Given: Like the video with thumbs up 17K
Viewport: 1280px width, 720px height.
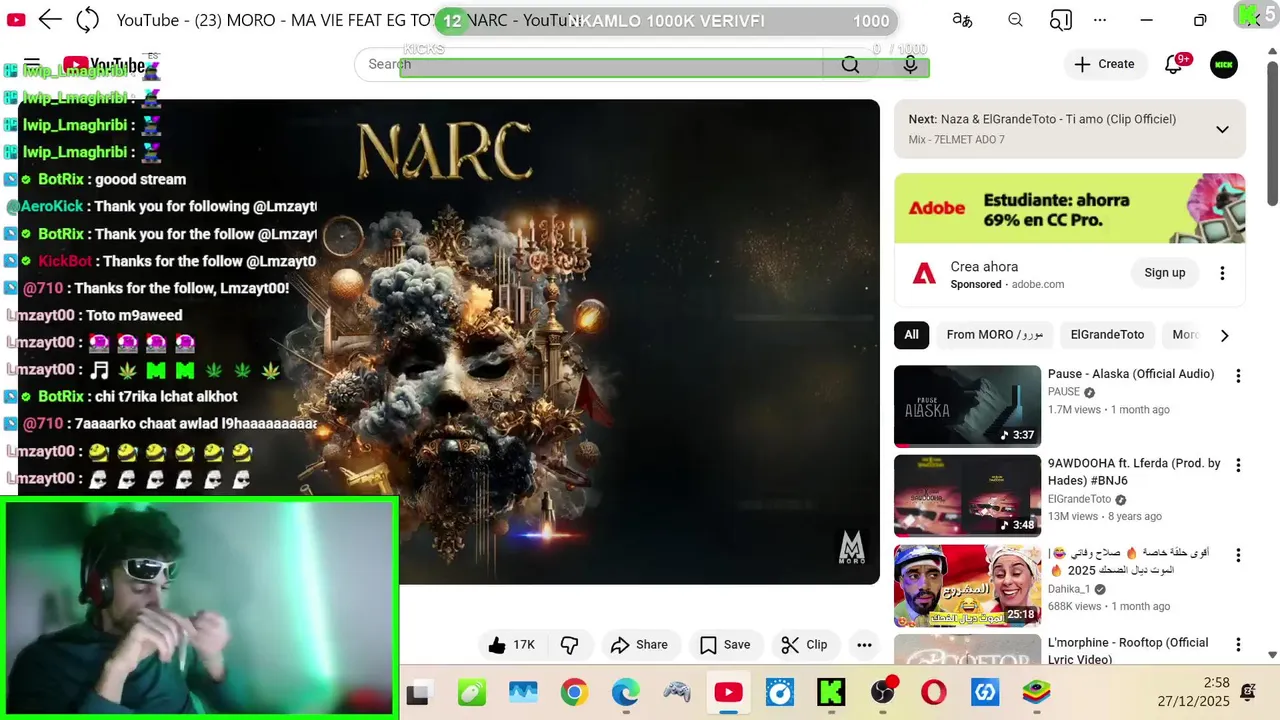Looking at the screenshot, I should (512, 645).
